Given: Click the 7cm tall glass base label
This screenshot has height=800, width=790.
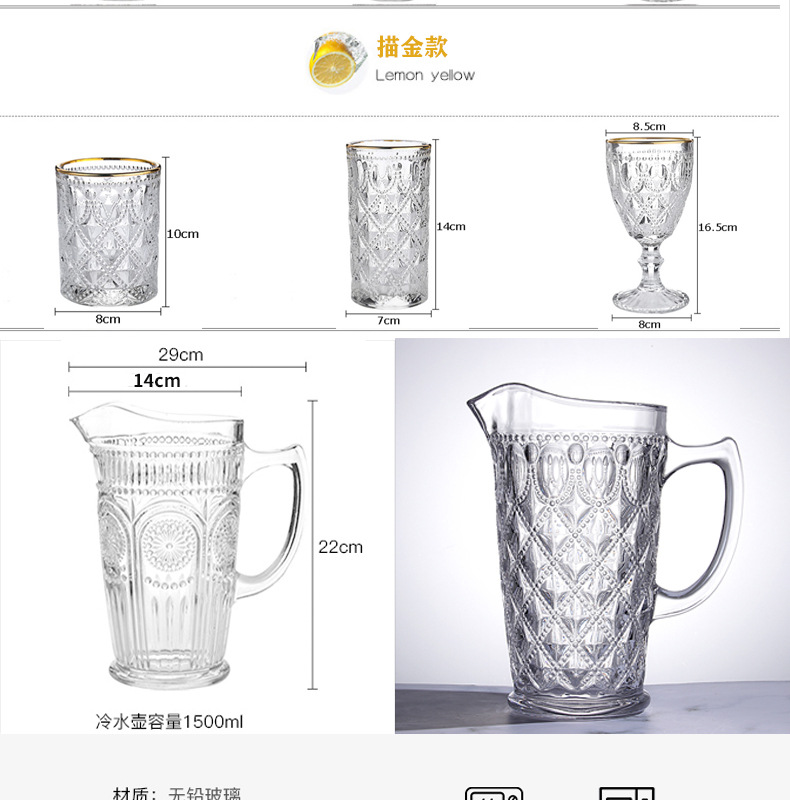Looking at the screenshot, I should [388, 320].
